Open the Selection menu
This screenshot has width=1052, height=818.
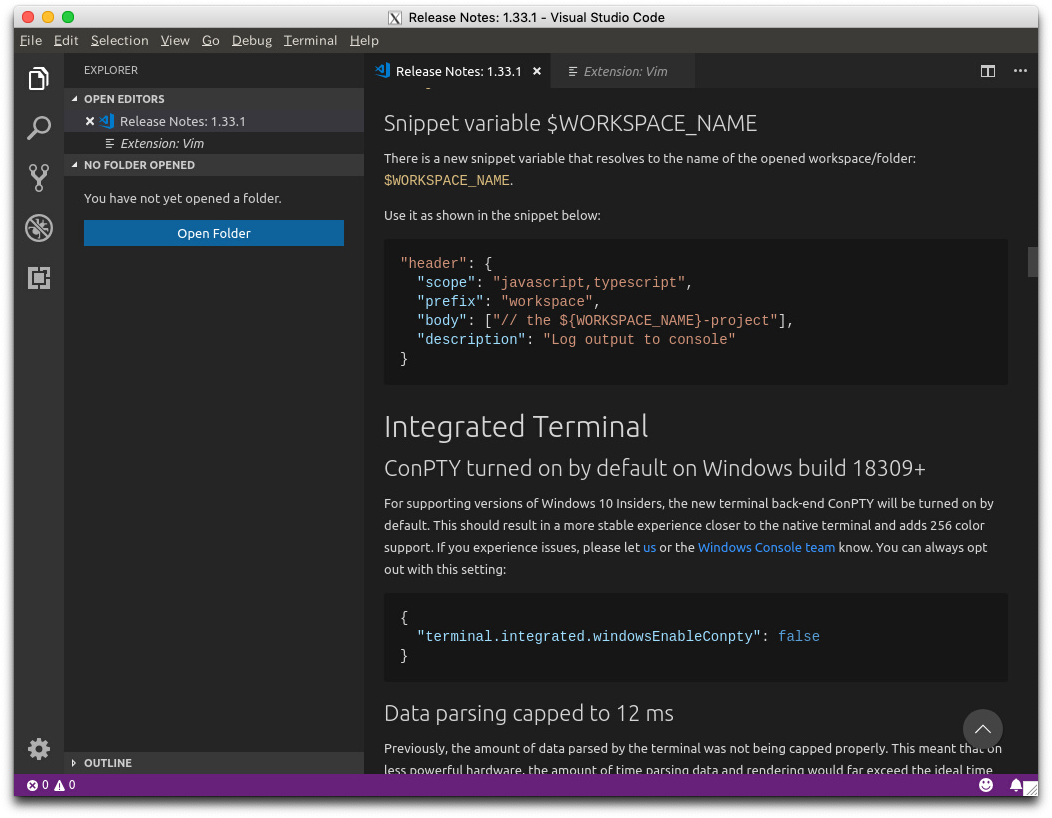point(119,40)
